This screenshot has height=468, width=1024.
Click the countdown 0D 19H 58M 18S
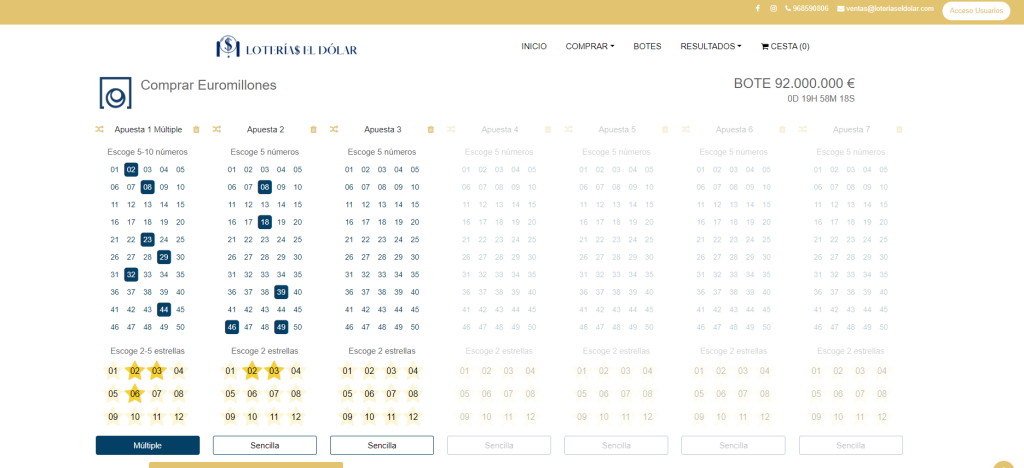point(822,99)
